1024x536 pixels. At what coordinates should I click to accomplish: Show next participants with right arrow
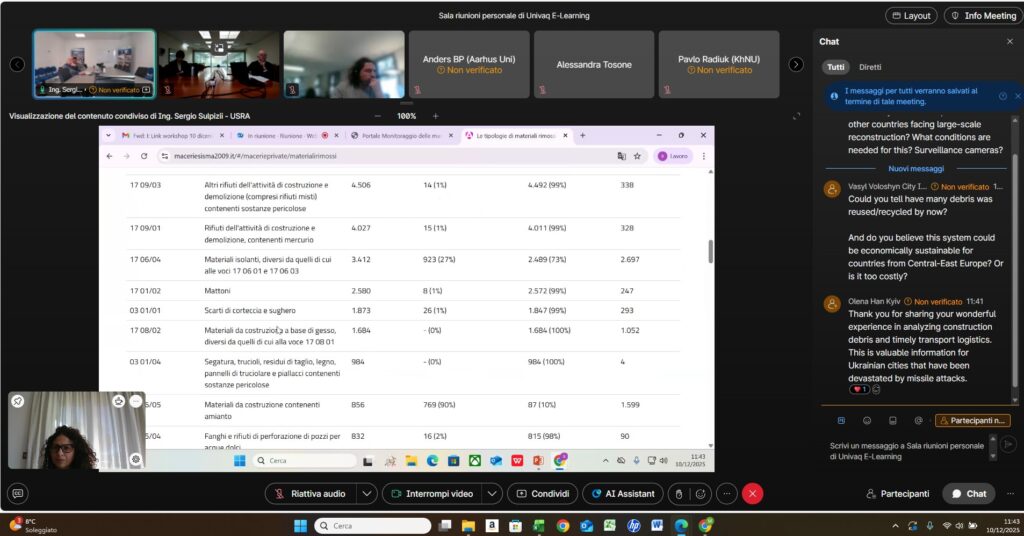796,64
